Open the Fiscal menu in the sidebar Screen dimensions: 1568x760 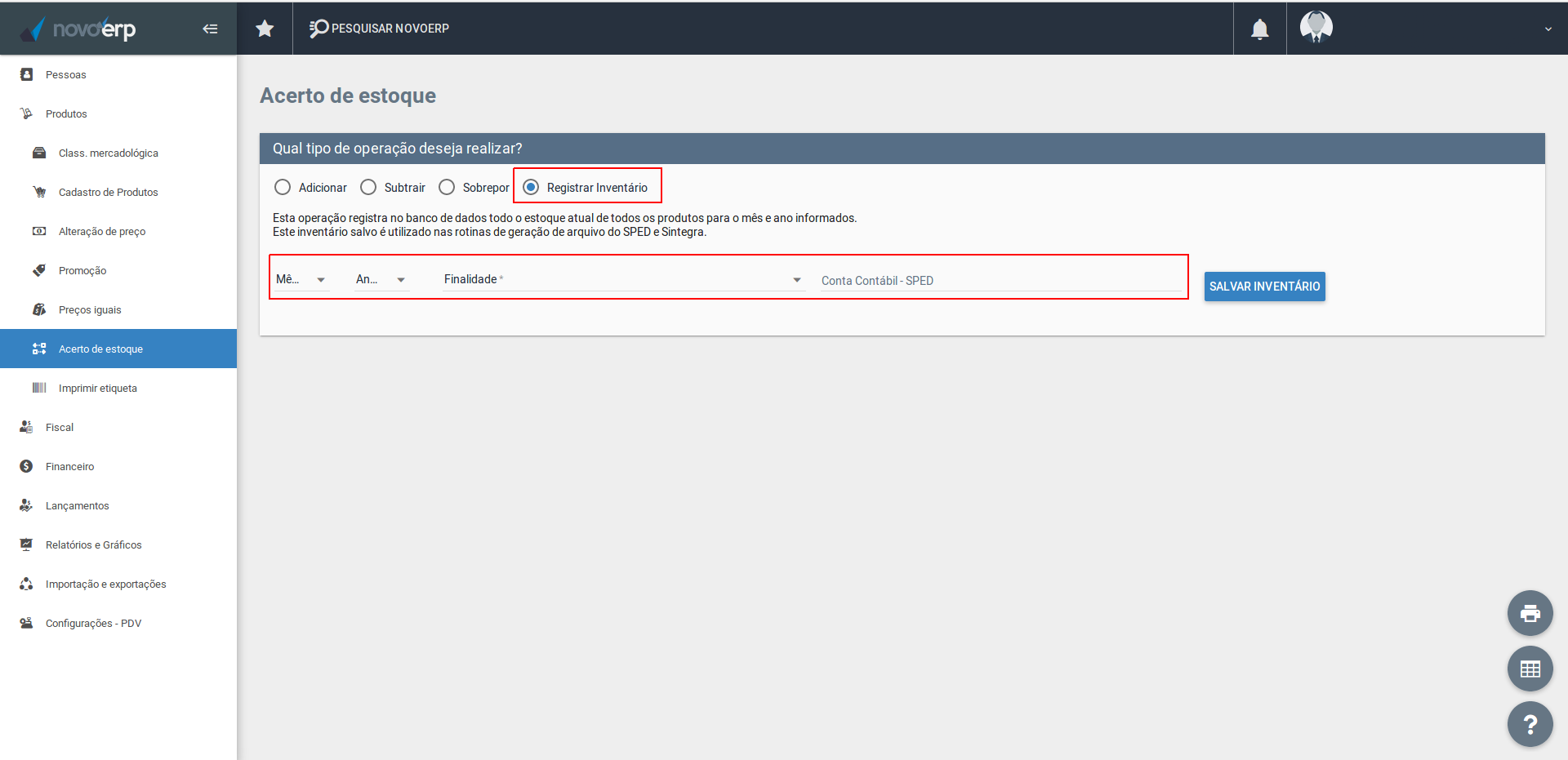(x=60, y=427)
